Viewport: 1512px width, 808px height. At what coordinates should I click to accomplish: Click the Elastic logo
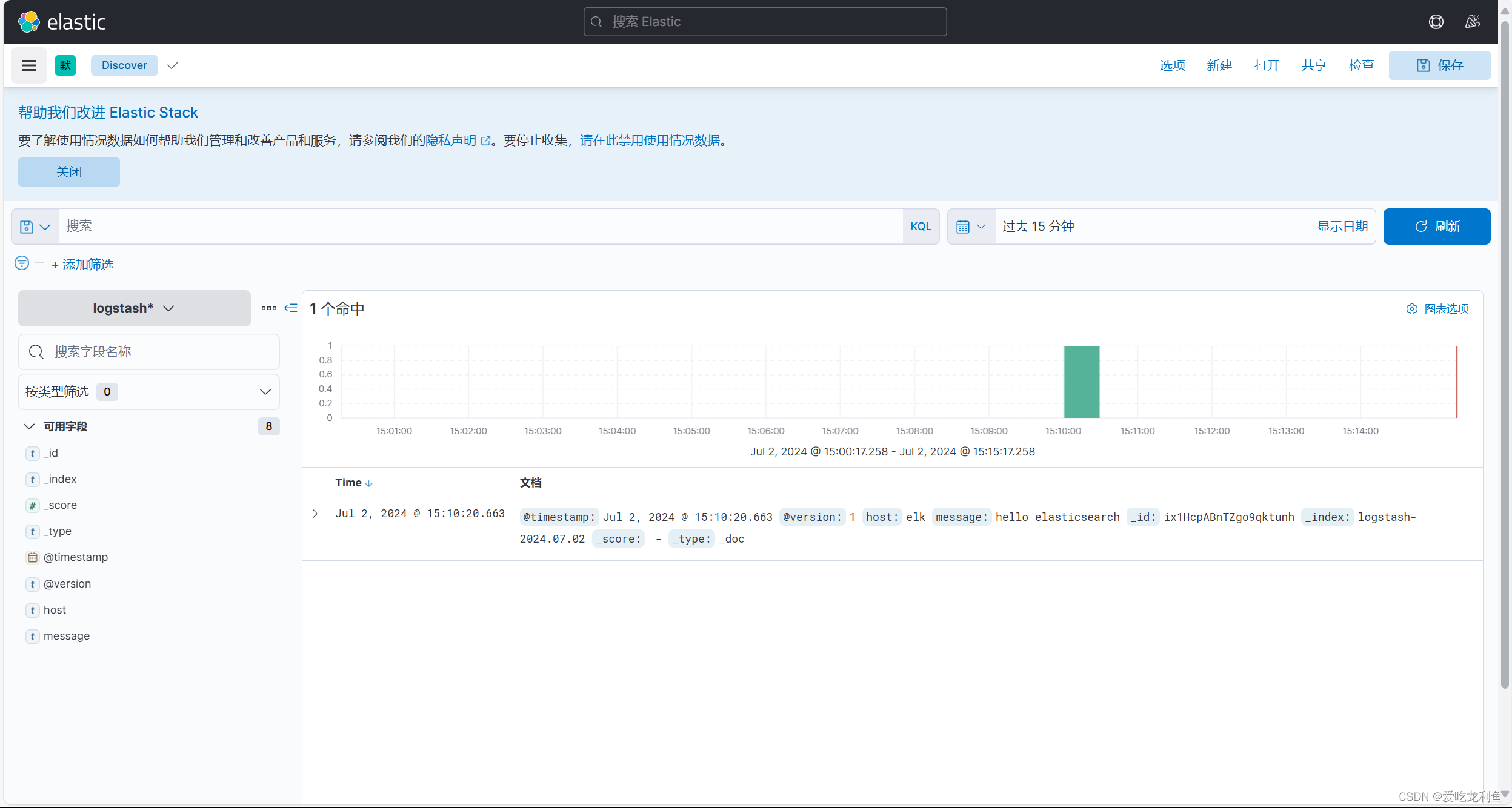[x=62, y=22]
